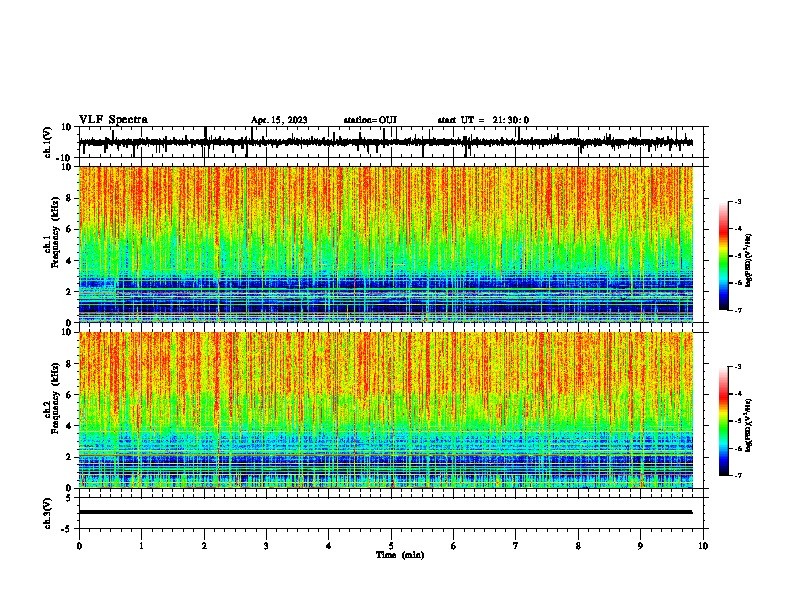
Task: Click inside the ch.1 frequency spectrogram
Action: pos(386,244)
